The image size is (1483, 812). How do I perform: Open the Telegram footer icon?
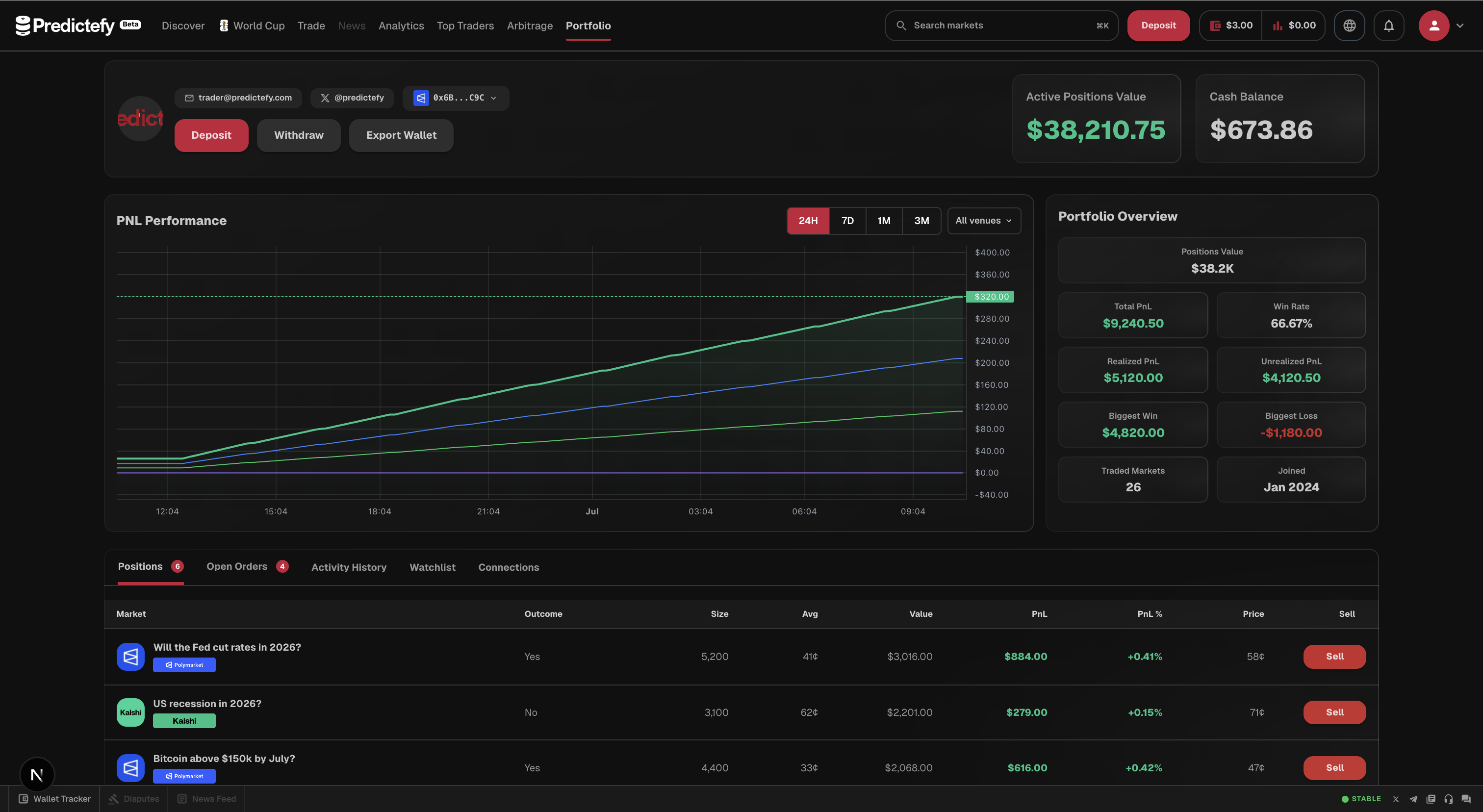(1413, 799)
